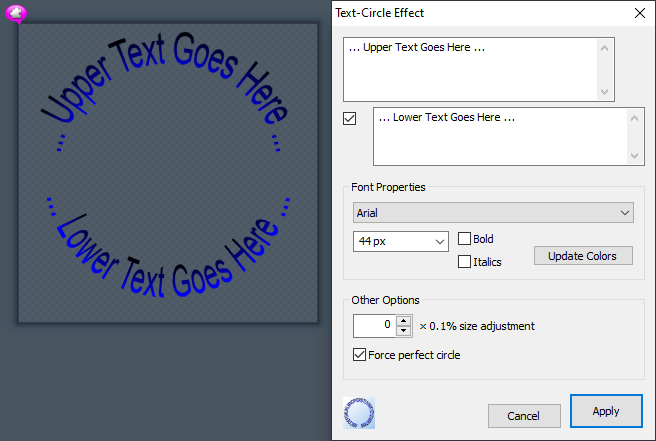This screenshot has height=441, width=656.
Task: Click the circular text logo icon
Action: click(358, 413)
